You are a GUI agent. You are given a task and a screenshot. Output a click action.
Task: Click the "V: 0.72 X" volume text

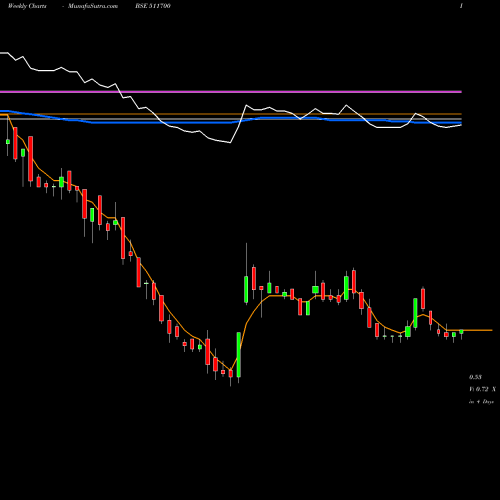tap(482, 389)
